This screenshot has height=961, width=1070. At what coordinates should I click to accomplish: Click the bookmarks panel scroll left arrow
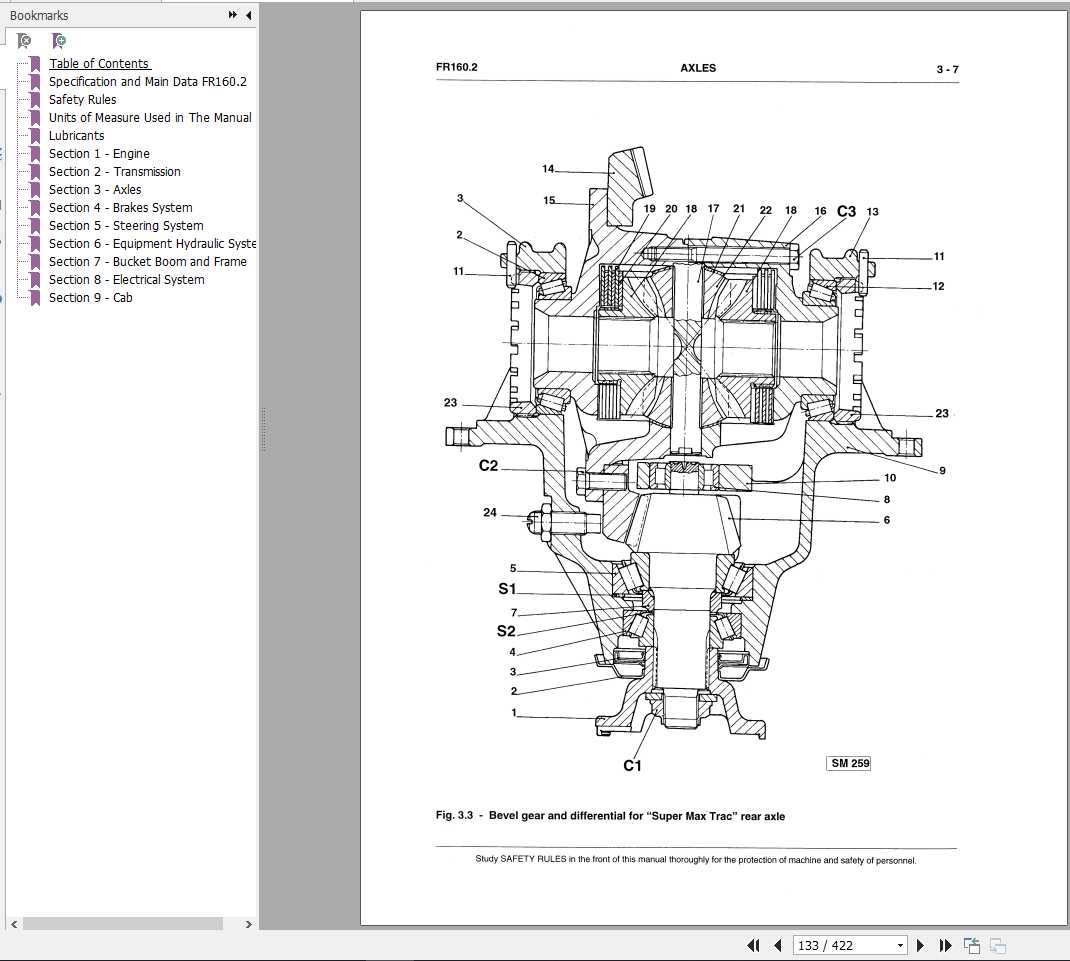pyautogui.click(x=14, y=924)
